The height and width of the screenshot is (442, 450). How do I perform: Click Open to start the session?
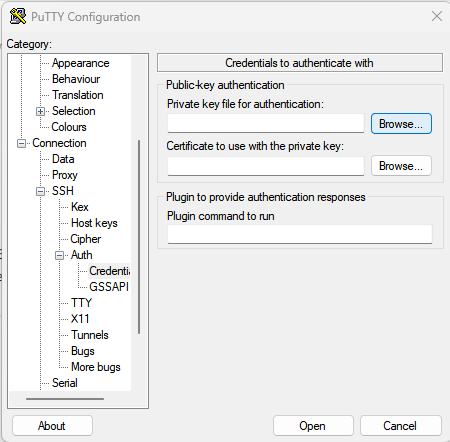click(x=313, y=426)
